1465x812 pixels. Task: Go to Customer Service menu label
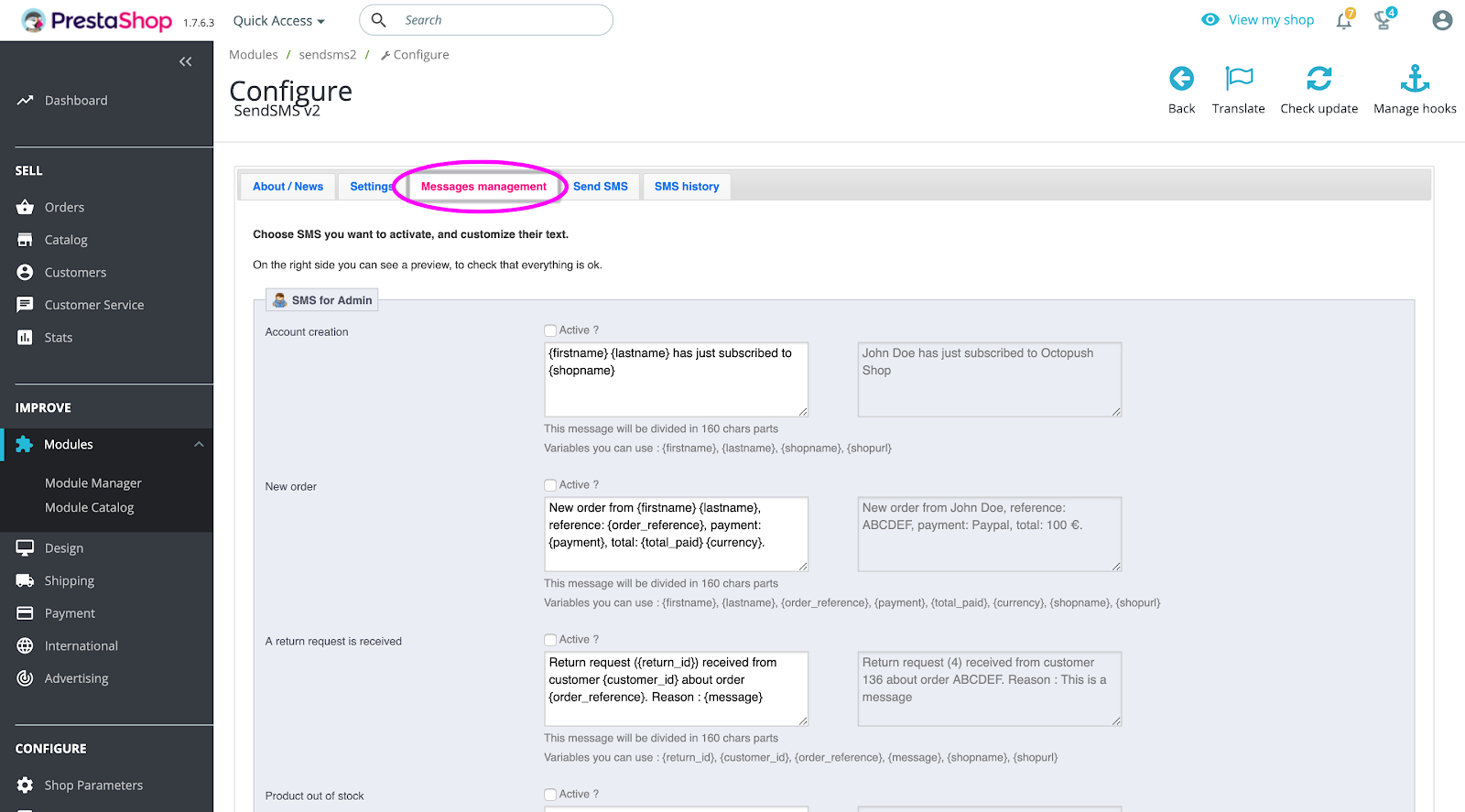click(94, 305)
